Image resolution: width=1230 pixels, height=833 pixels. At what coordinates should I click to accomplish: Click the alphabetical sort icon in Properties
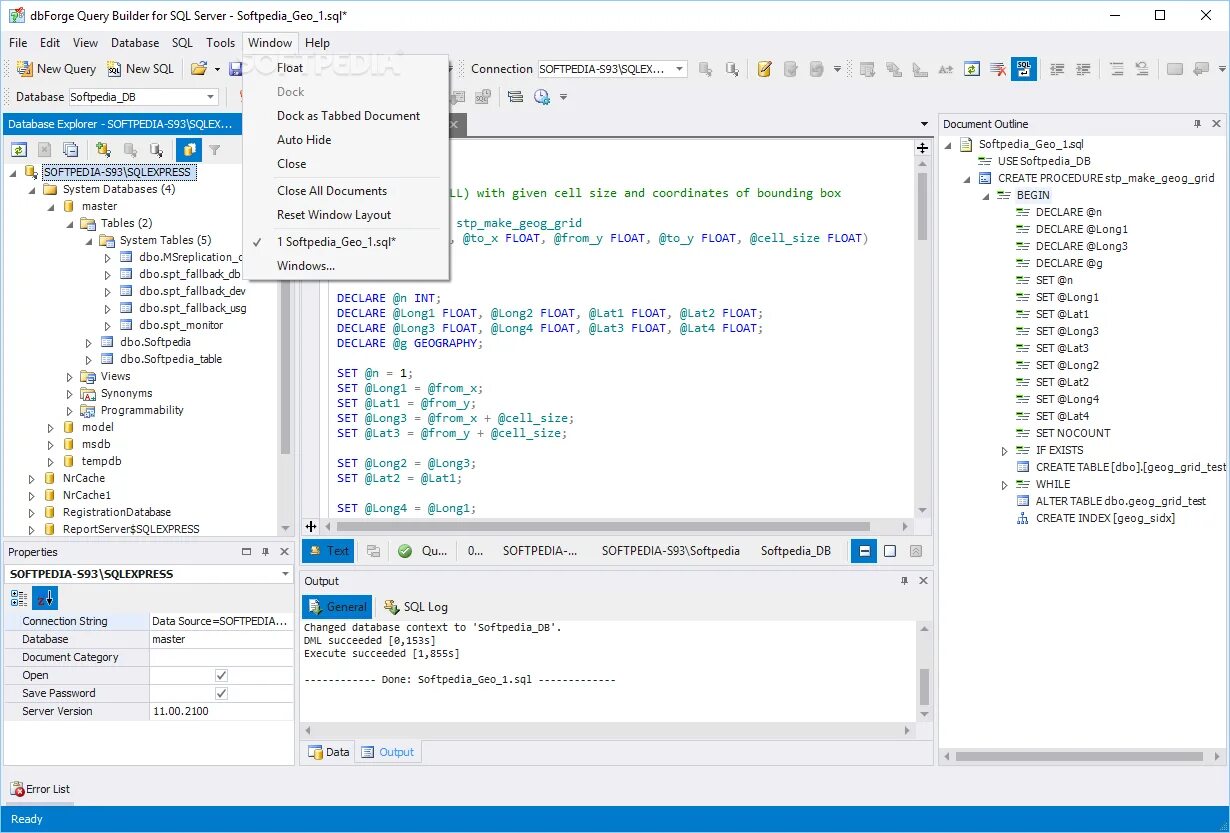(46, 598)
